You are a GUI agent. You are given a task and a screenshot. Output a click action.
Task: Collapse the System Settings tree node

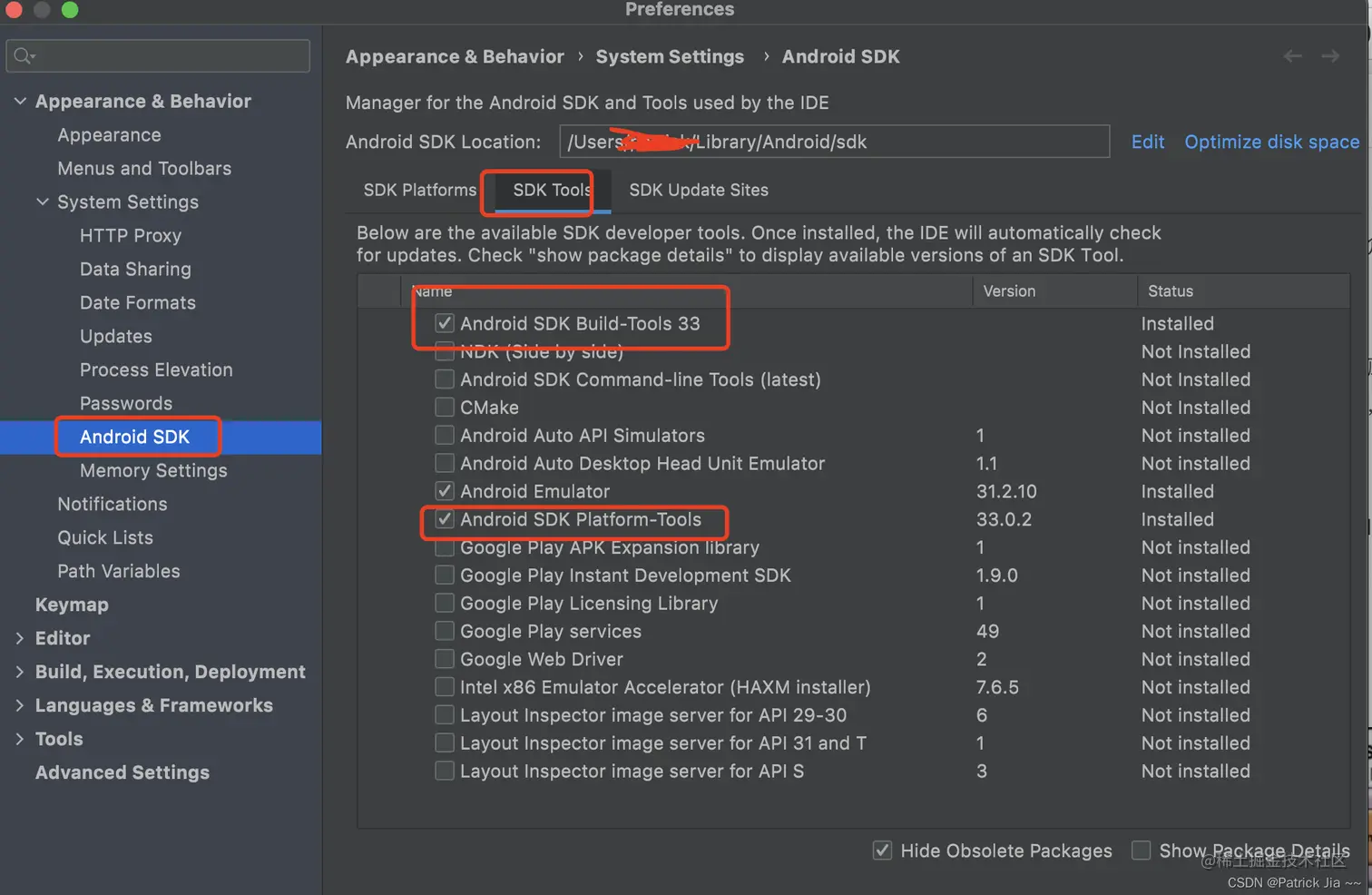43,202
